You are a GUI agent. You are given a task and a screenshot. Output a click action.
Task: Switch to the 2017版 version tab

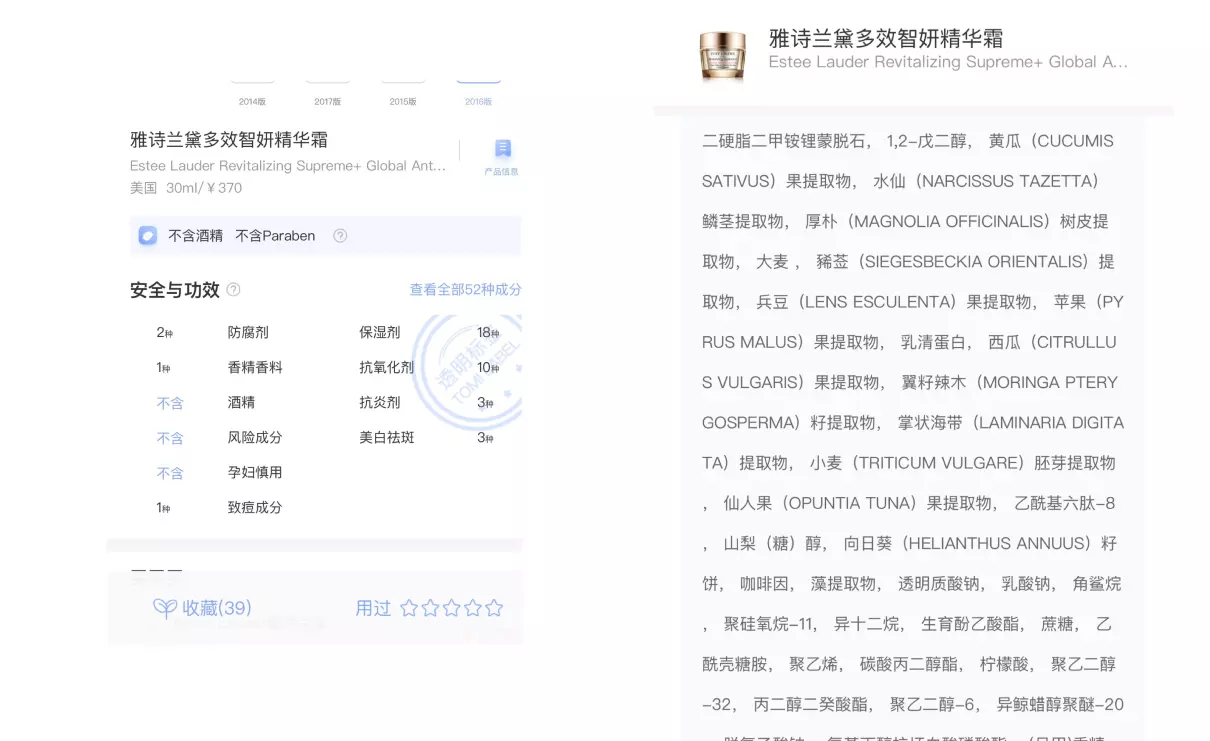[x=328, y=101]
